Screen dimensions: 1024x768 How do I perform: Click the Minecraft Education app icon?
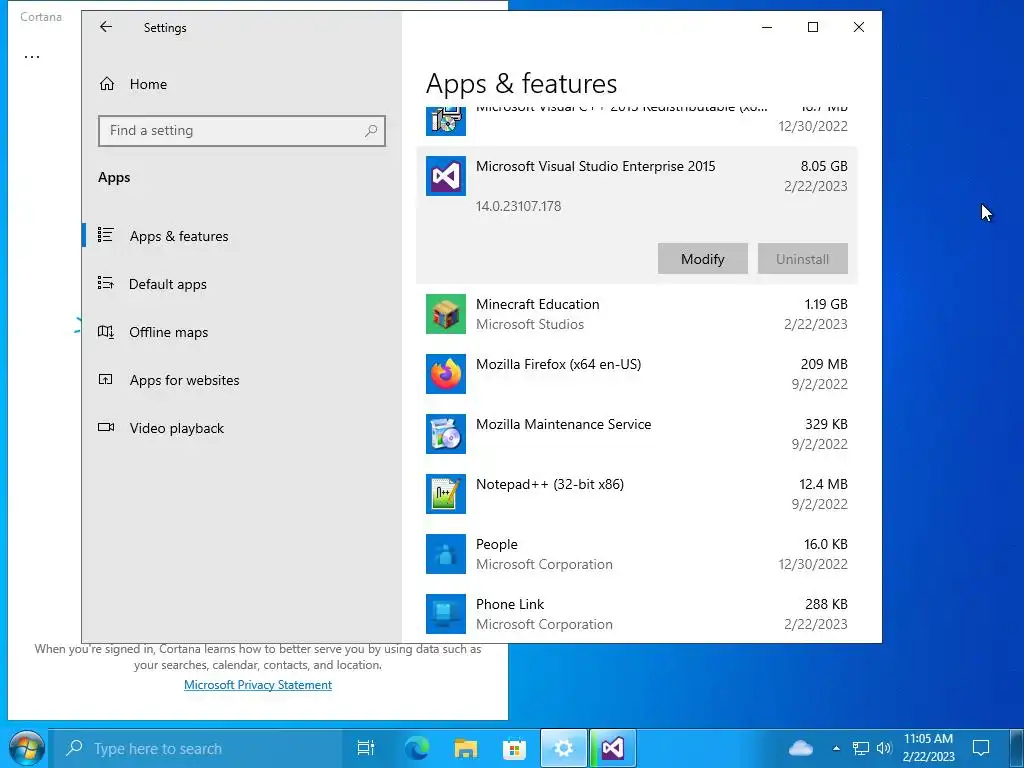click(446, 314)
